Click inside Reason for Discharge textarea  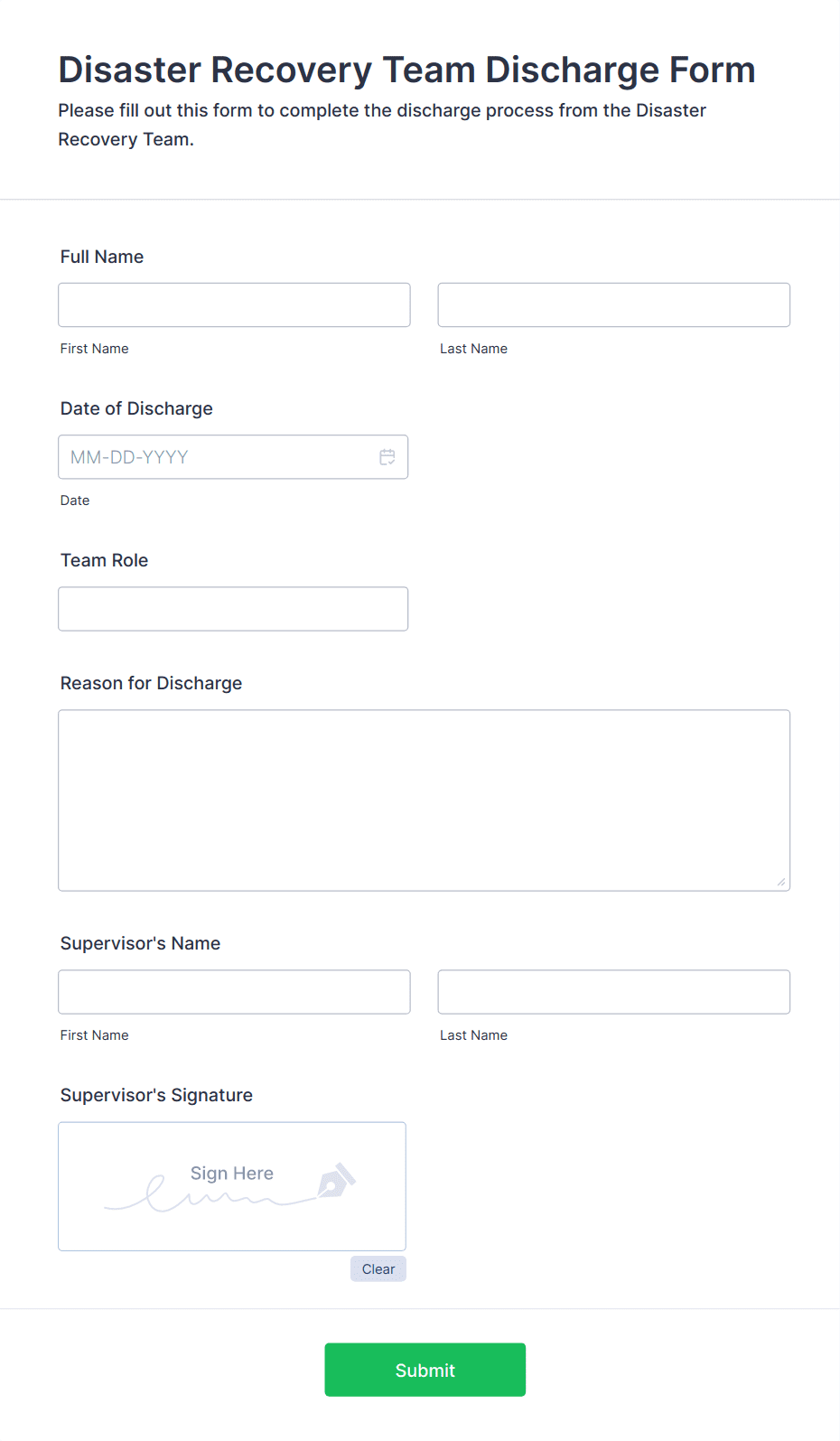(425, 800)
